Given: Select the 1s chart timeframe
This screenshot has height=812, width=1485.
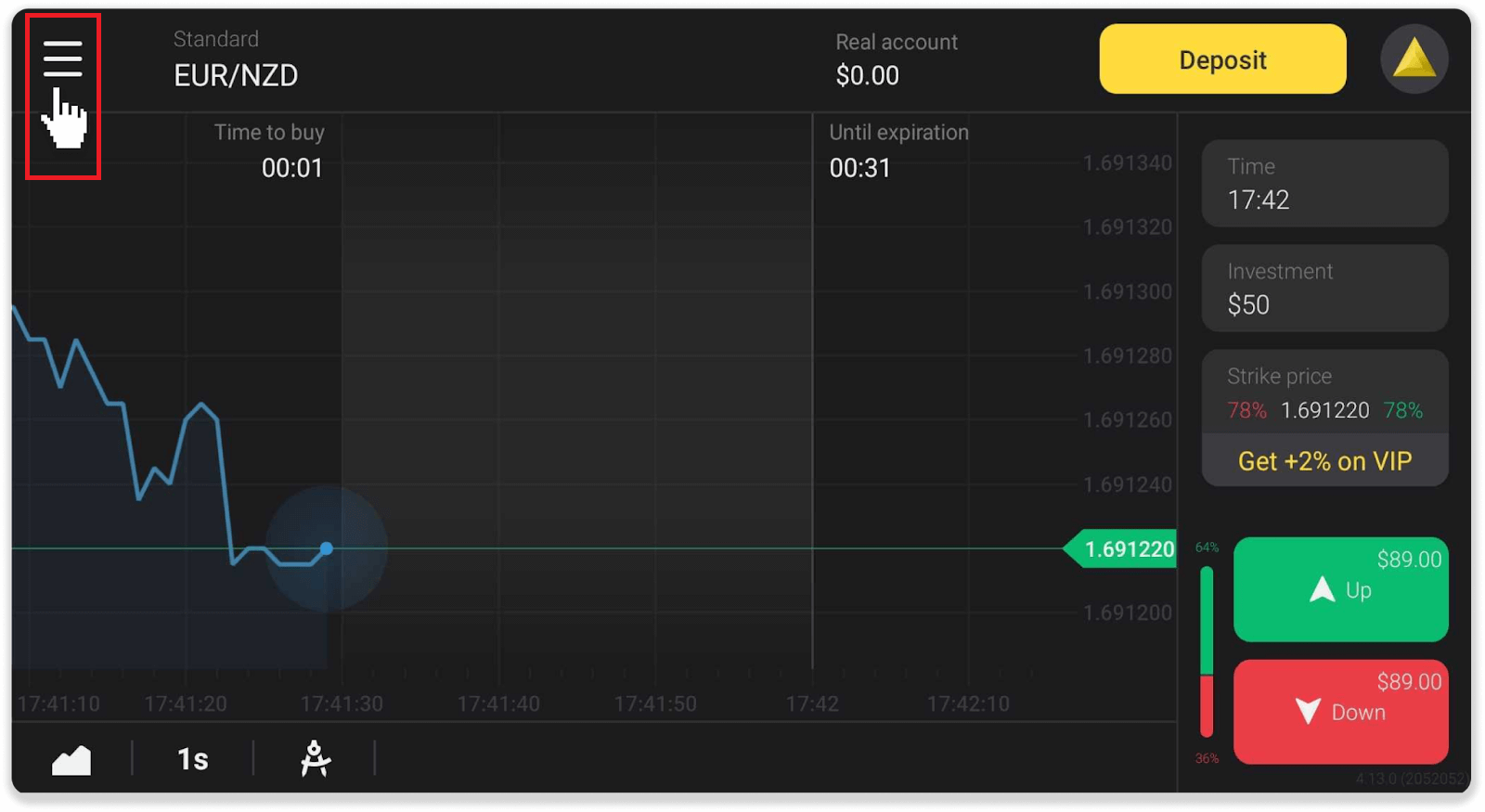Looking at the screenshot, I should point(192,759).
